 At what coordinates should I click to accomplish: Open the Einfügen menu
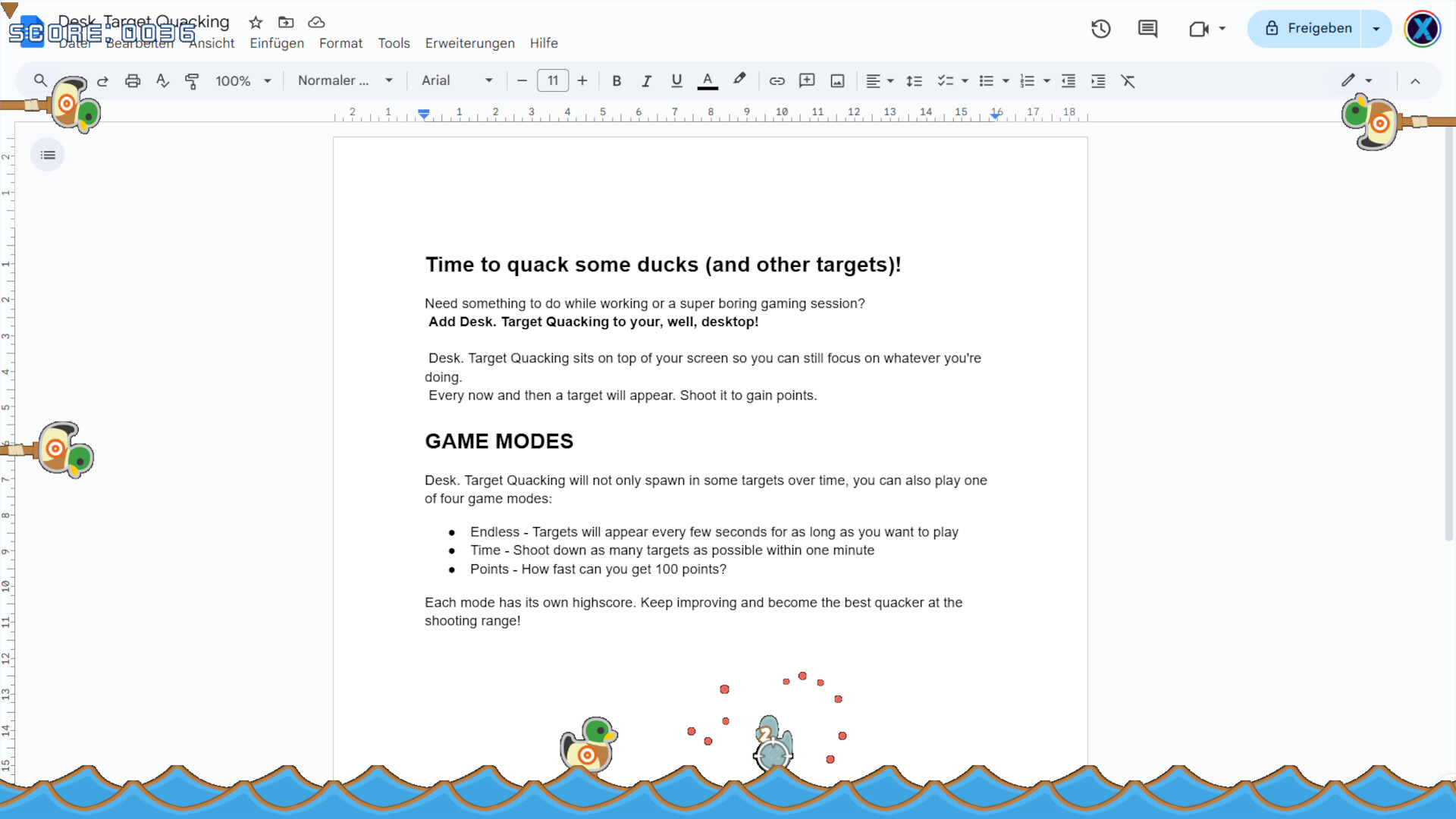click(x=276, y=43)
